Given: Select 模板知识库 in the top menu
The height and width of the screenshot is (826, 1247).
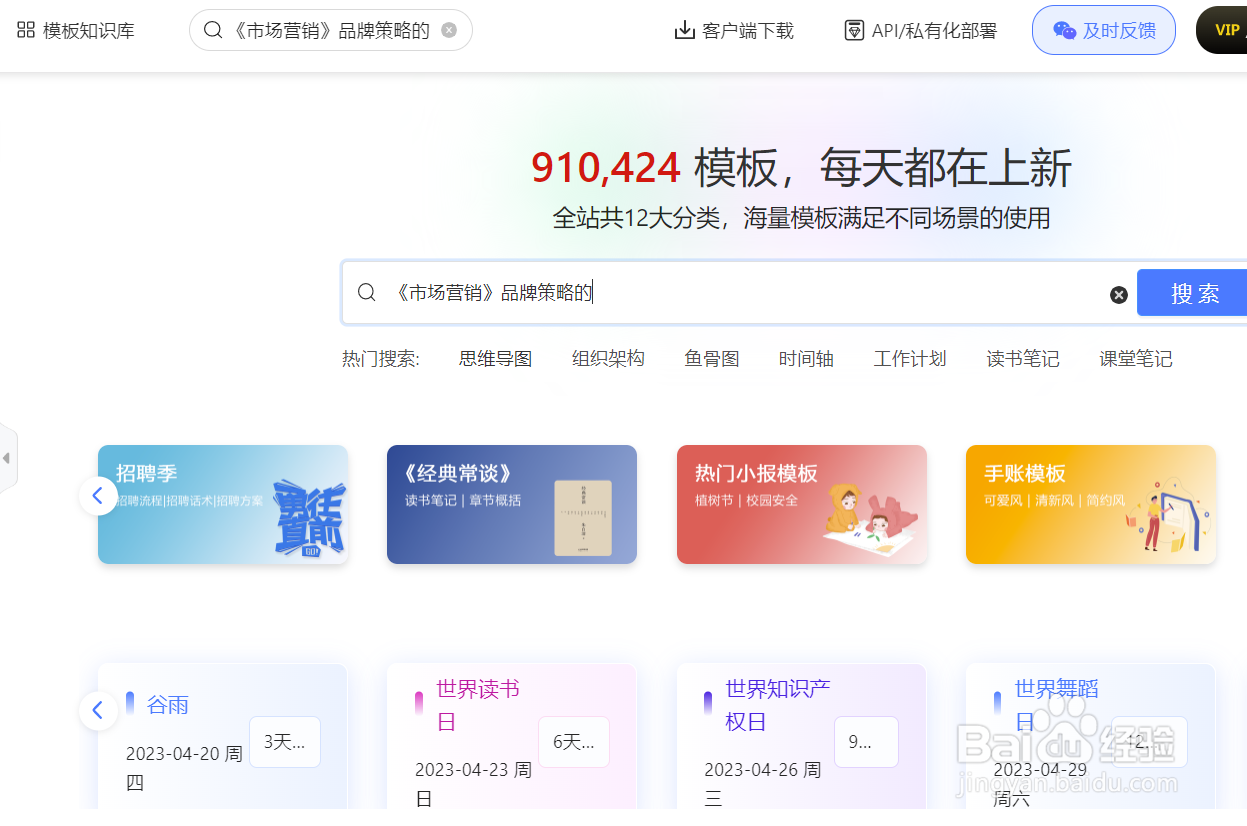Looking at the screenshot, I should pos(86,30).
